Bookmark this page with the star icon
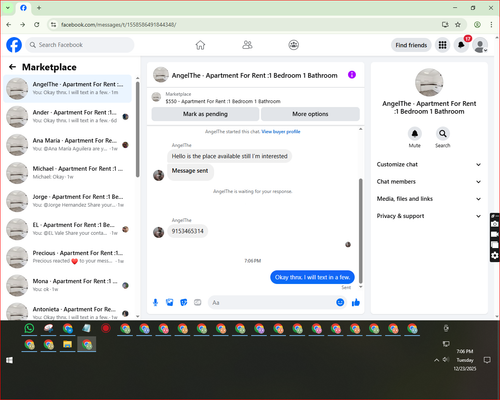500x400 pixels. tap(458, 25)
